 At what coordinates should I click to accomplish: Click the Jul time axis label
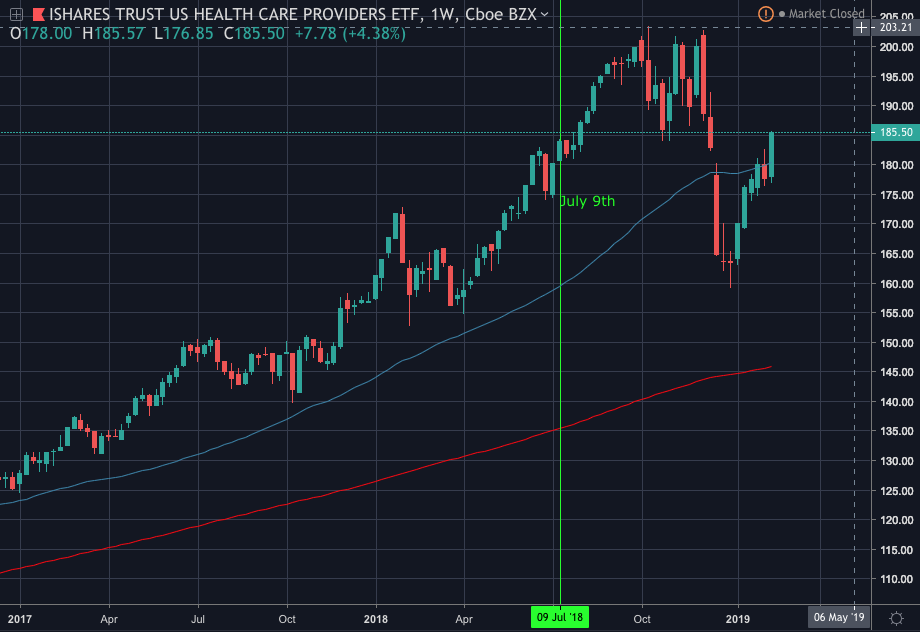(198, 619)
